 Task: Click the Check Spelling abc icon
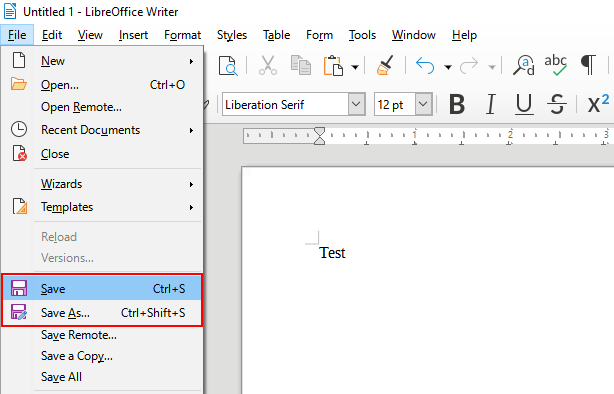(555, 65)
